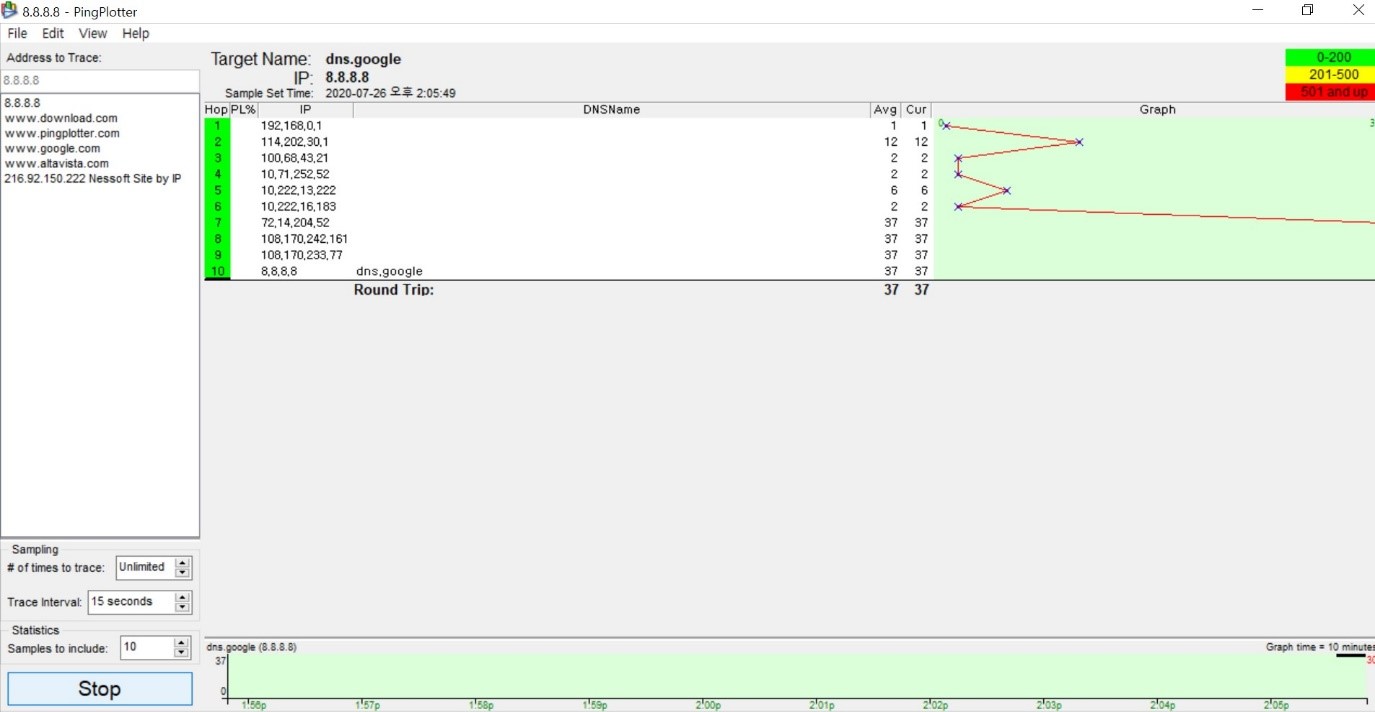The image size is (1375, 712).
Task: Select hop 4 row 10,71,252,52
Action: [x=567, y=174]
